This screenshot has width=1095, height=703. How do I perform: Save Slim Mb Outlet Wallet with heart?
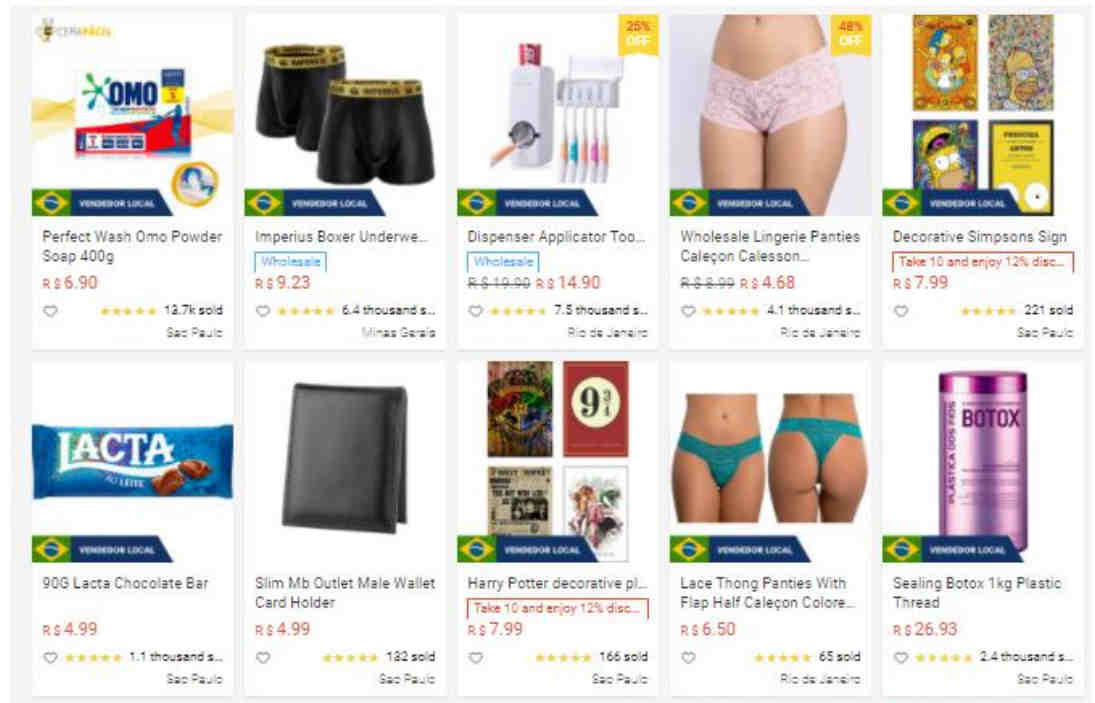[x=263, y=658]
